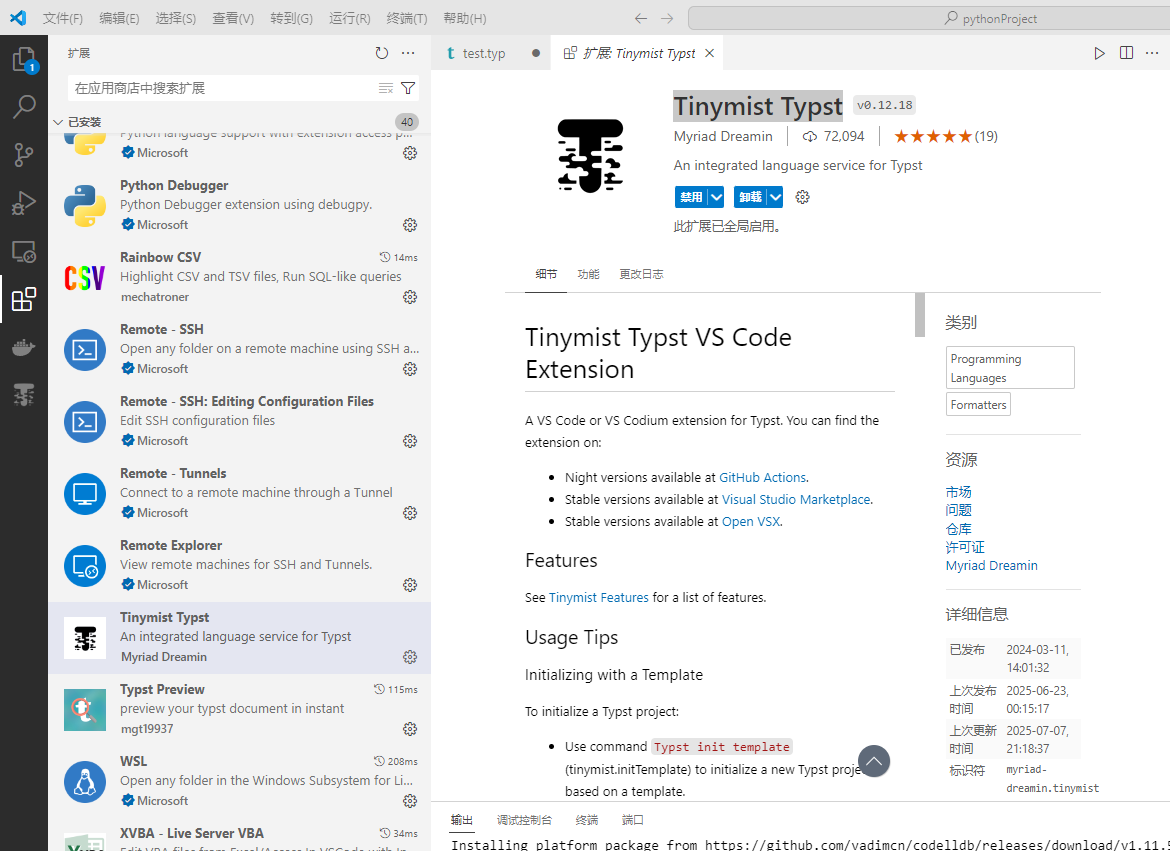Follow the Tinymist Features link

(x=598, y=597)
